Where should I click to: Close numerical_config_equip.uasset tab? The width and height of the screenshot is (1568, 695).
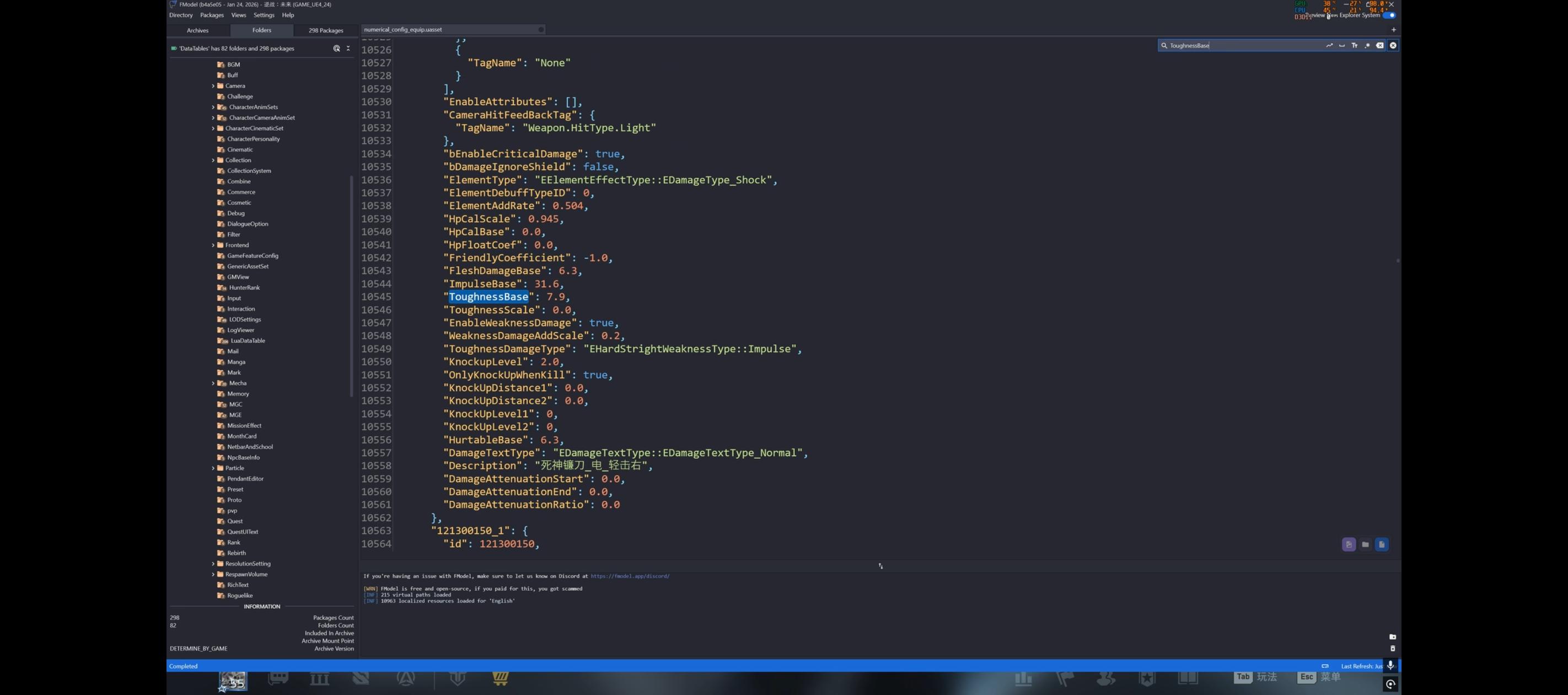click(540, 29)
